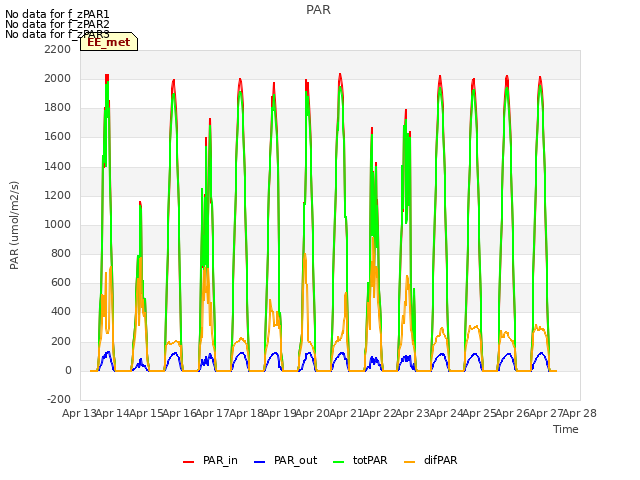640x480 pixels.
Task: Click the 1200 y-axis tick label
Action: click(x=58, y=195)
